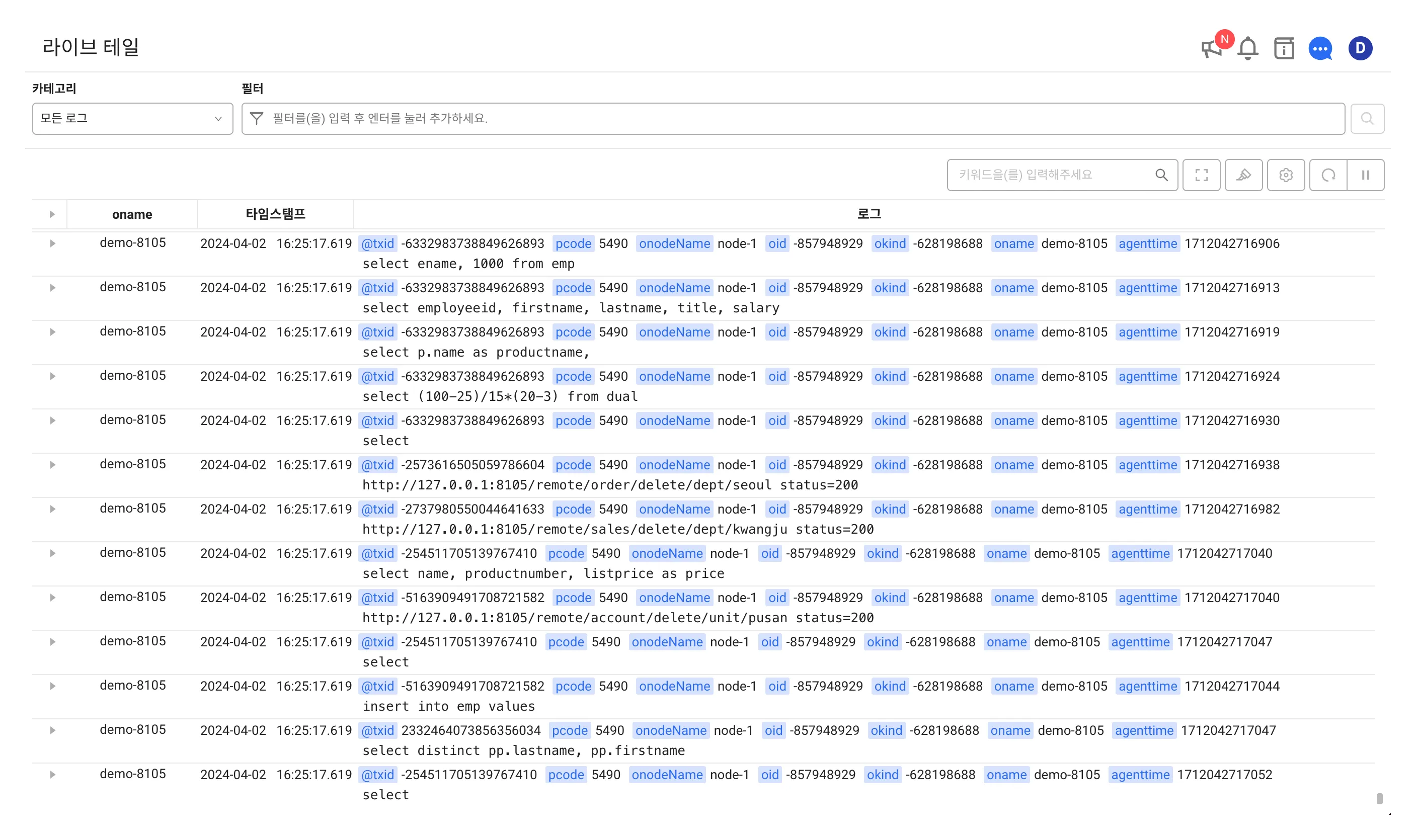This screenshot has width=1416, height=840.
Task: Open the blue chat bubble icon
Action: pos(1320,49)
